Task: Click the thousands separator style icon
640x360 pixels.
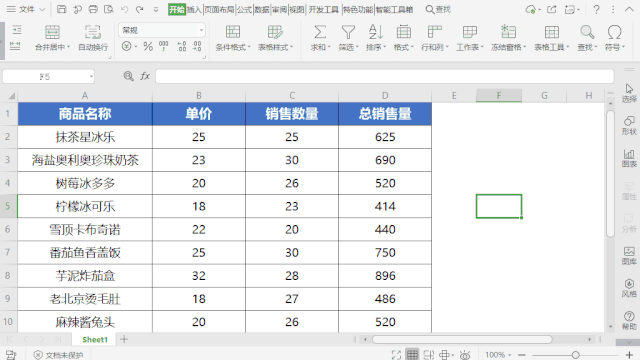Action: click(164, 46)
